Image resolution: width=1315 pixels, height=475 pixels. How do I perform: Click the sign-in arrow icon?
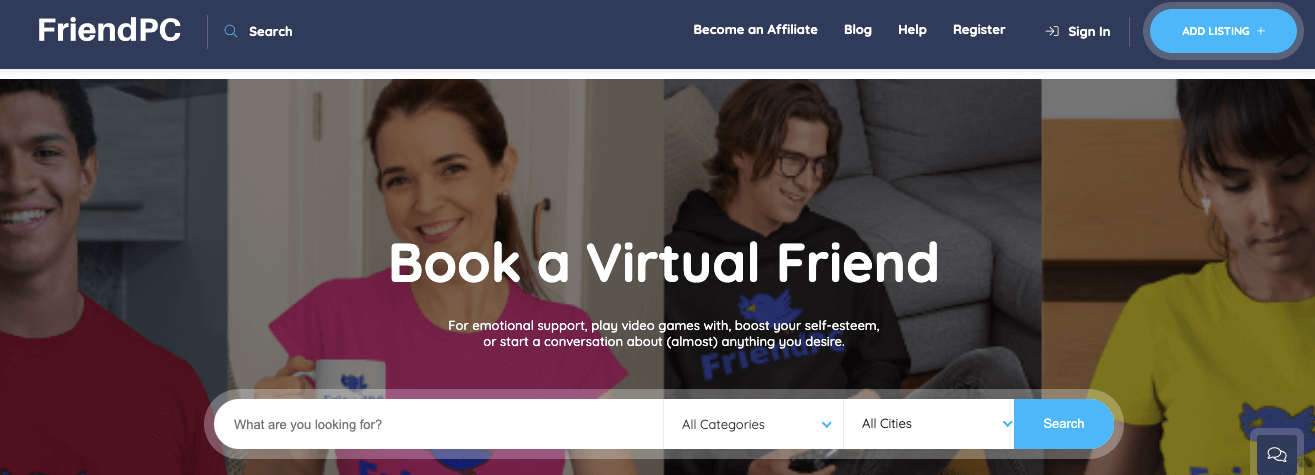1052,31
